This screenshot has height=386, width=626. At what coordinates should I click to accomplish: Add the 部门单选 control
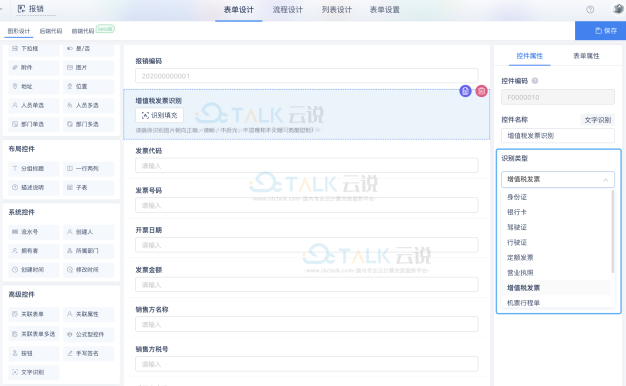coord(34,124)
